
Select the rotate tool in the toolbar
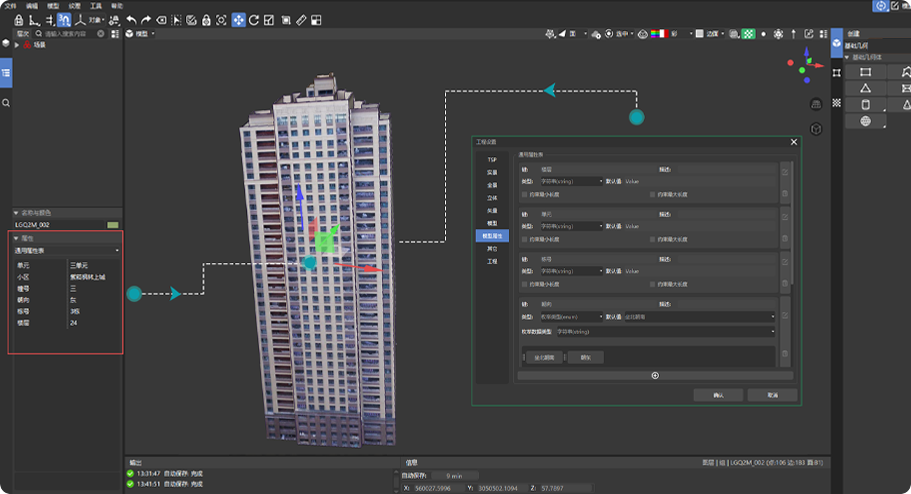pyautogui.click(x=254, y=20)
